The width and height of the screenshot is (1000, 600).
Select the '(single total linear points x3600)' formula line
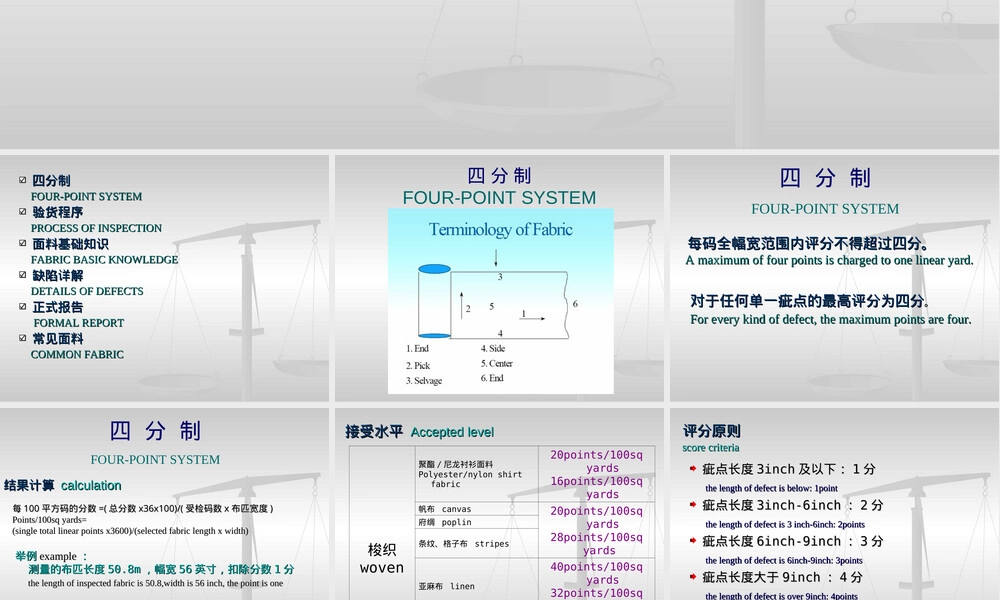[130, 531]
